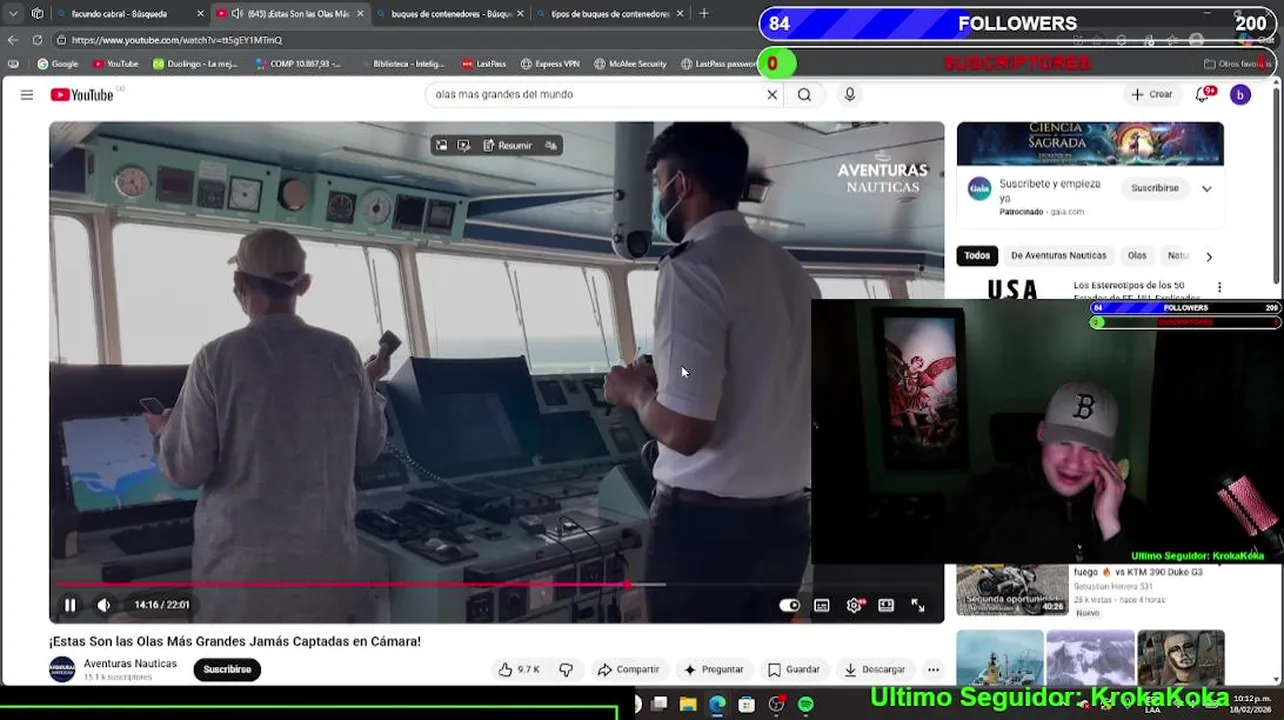
Task: Mute the video volume
Action: pos(104,605)
